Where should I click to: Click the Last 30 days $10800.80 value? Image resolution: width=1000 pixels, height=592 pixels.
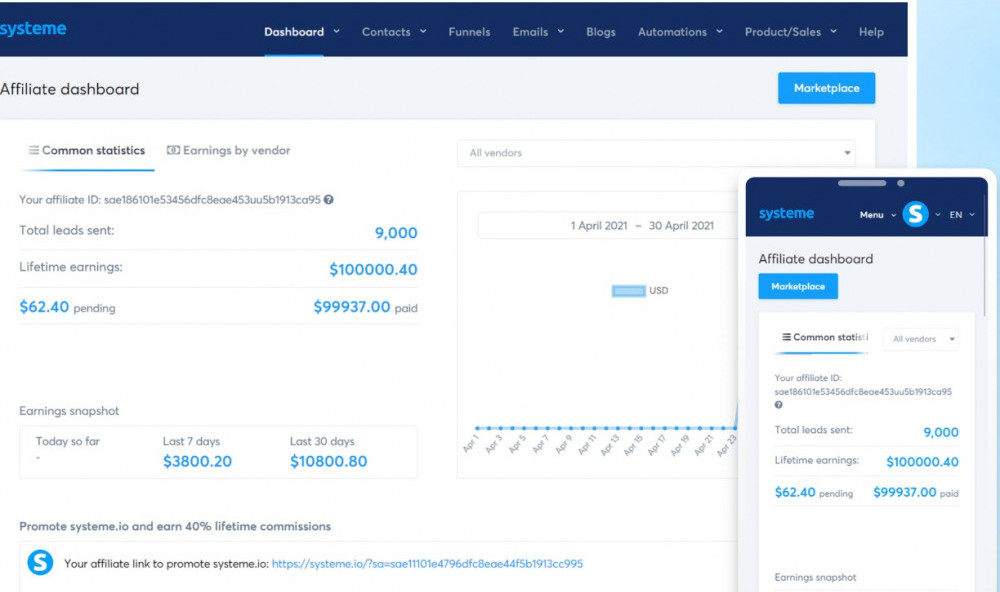(x=328, y=461)
